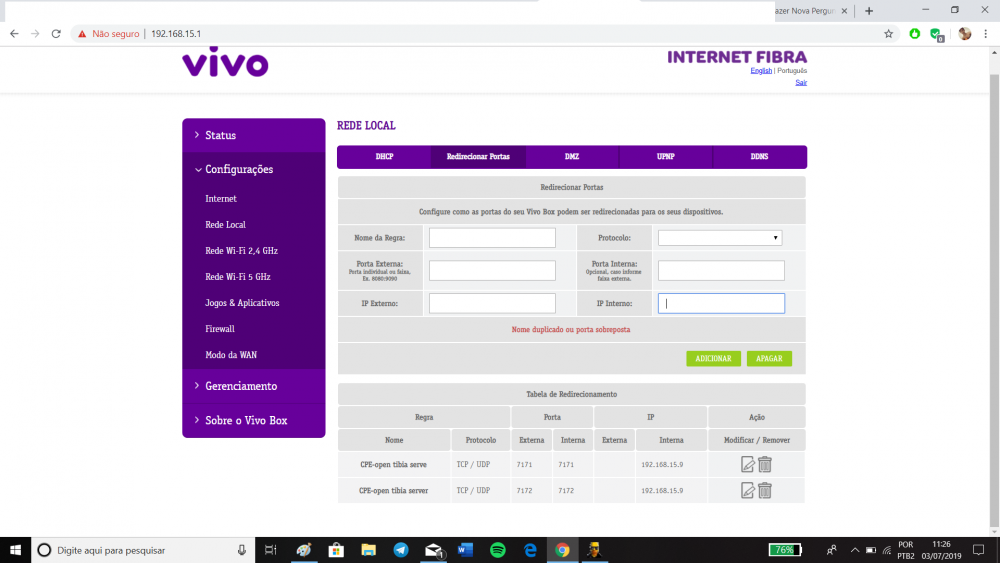1000x563 pixels.
Task: Focus the Nome da Regra field
Action: [492, 238]
